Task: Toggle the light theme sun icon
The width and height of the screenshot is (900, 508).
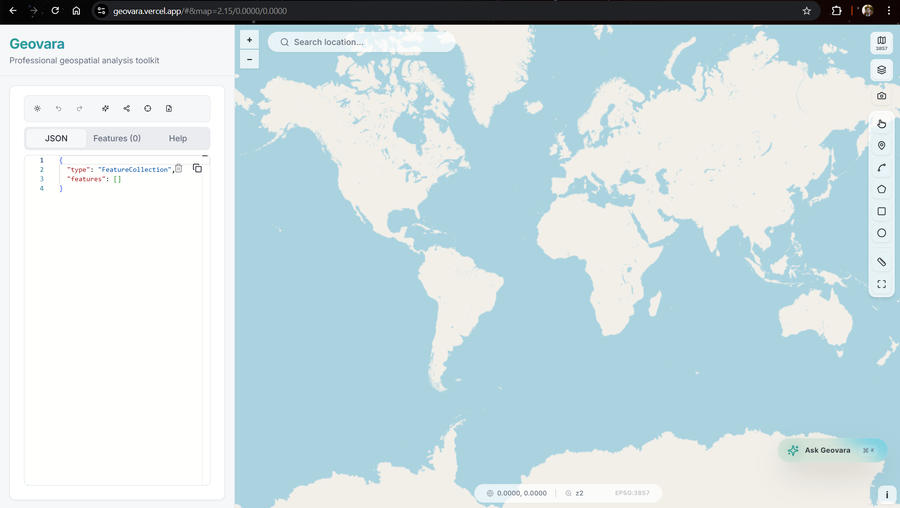Action: point(37,108)
